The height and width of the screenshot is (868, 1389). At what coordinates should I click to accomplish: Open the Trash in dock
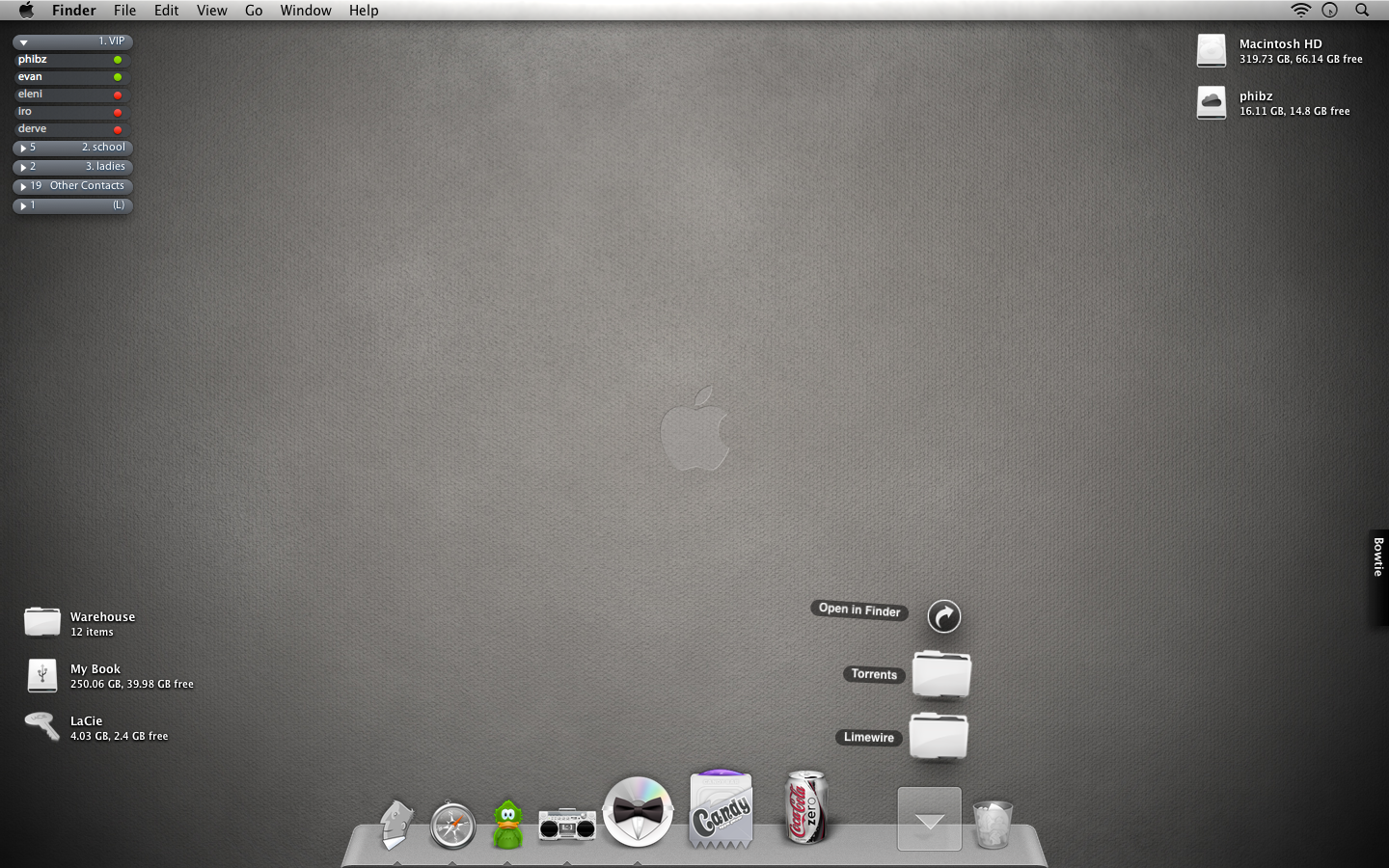pos(993,825)
